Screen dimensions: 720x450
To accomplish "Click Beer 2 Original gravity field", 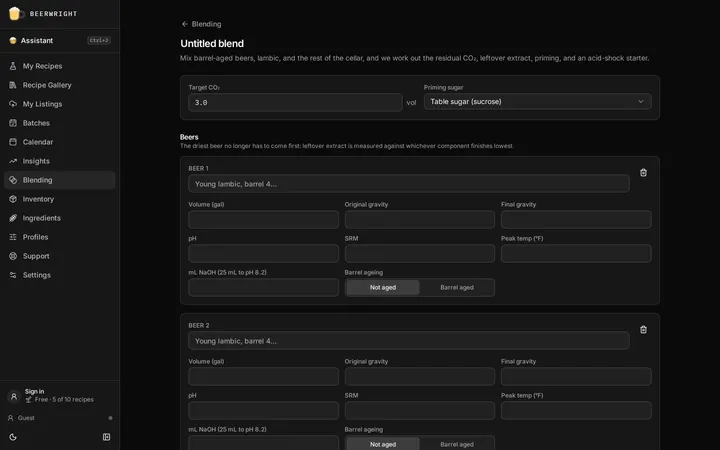I will tap(420, 377).
